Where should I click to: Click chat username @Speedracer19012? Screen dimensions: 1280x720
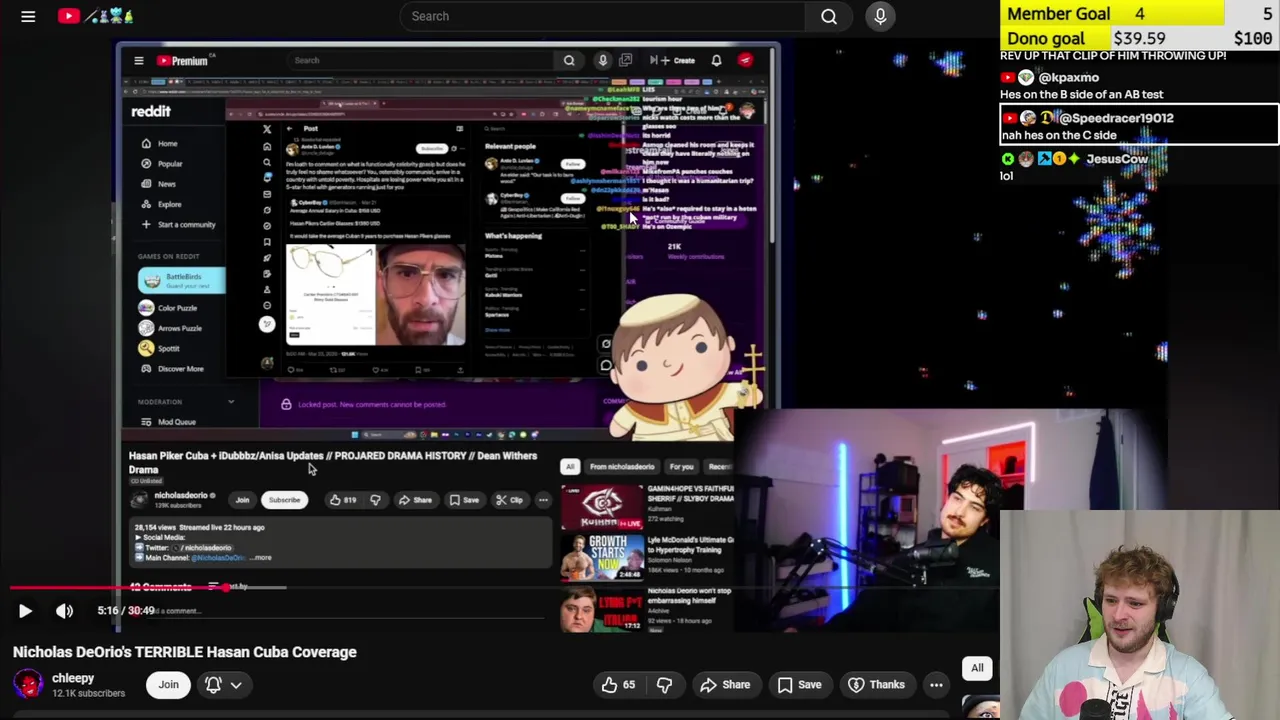coord(1116,118)
